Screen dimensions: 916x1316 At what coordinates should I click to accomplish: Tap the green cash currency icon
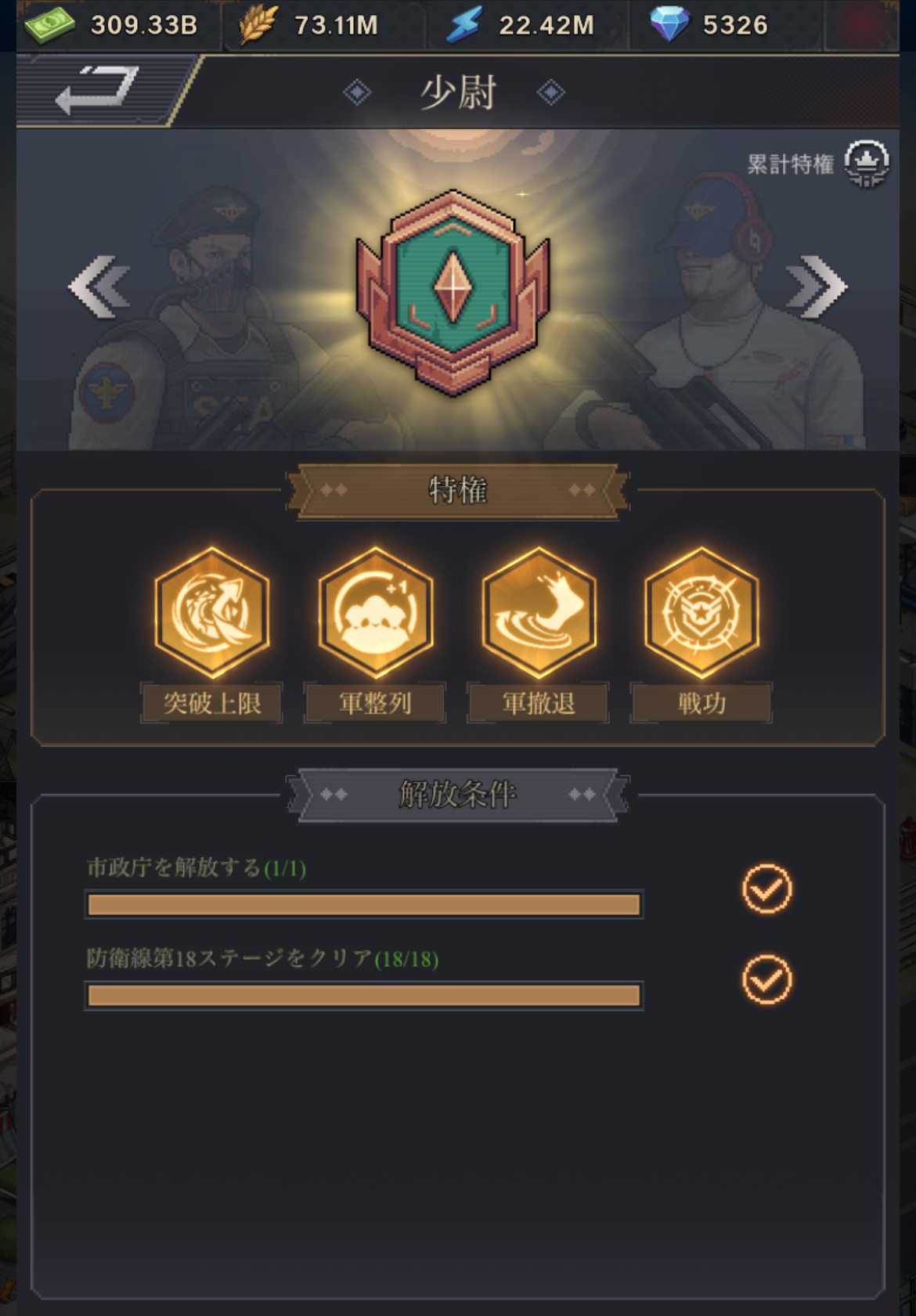(49, 25)
